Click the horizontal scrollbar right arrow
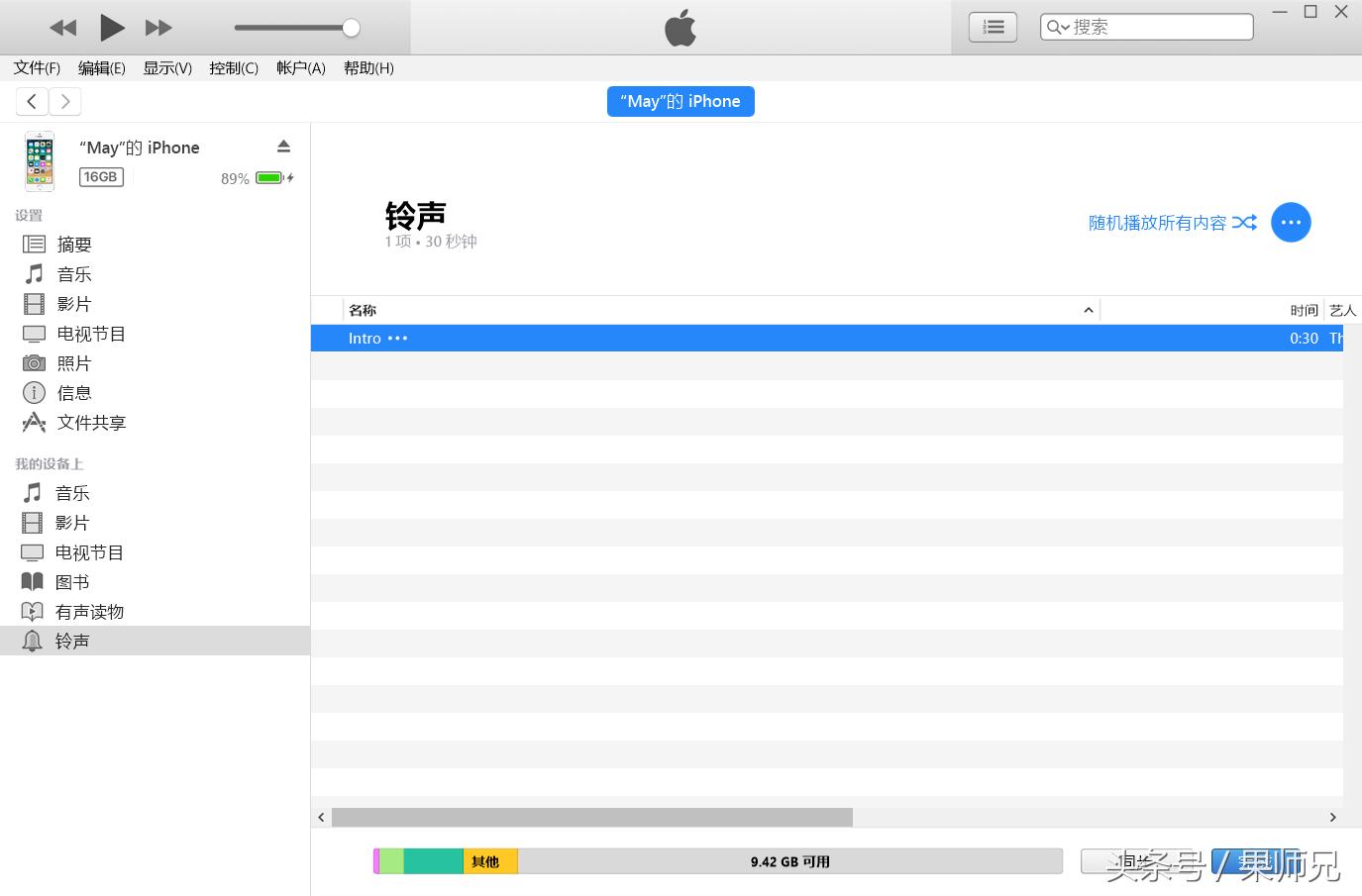 1332,817
